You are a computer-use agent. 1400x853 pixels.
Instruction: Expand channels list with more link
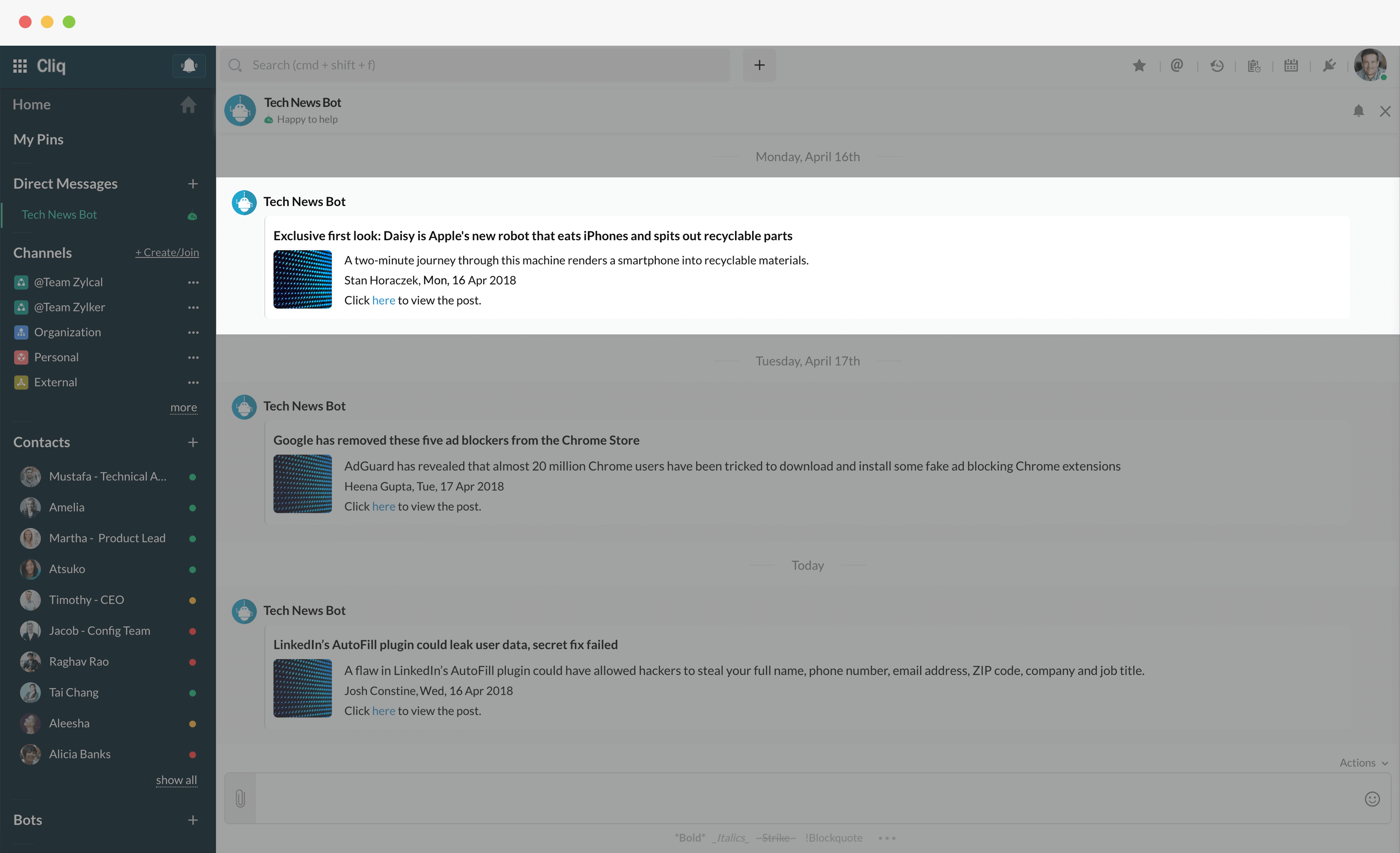pos(184,407)
